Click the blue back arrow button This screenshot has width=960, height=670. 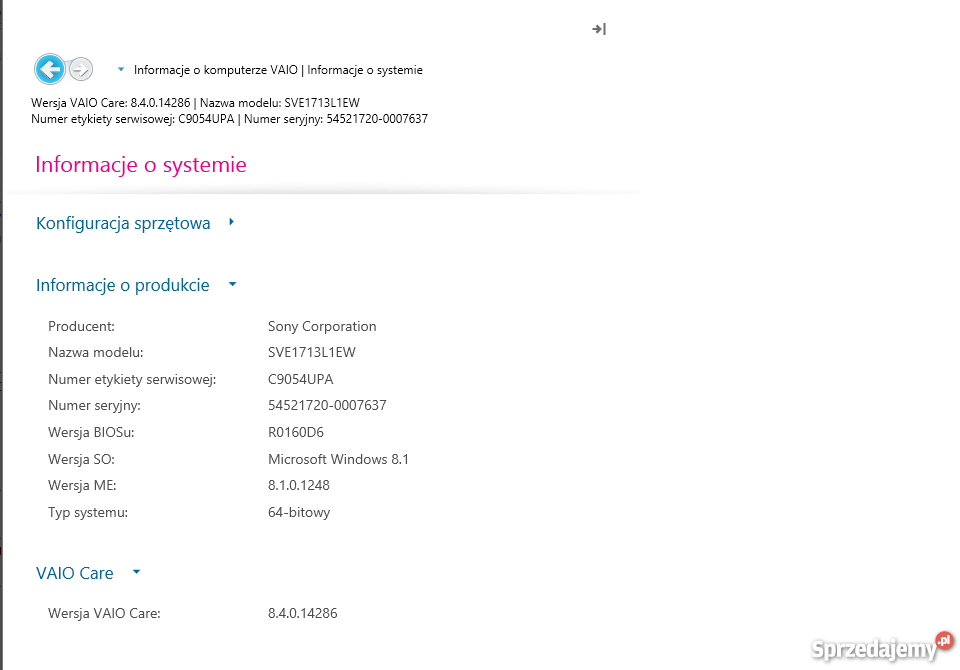[50, 69]
